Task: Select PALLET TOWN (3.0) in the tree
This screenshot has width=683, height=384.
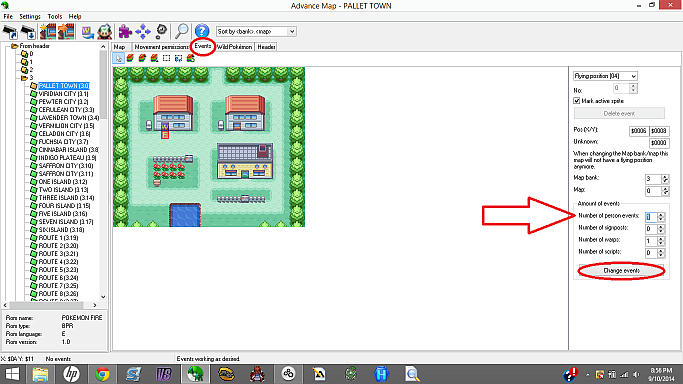Action: coord(64,86)
